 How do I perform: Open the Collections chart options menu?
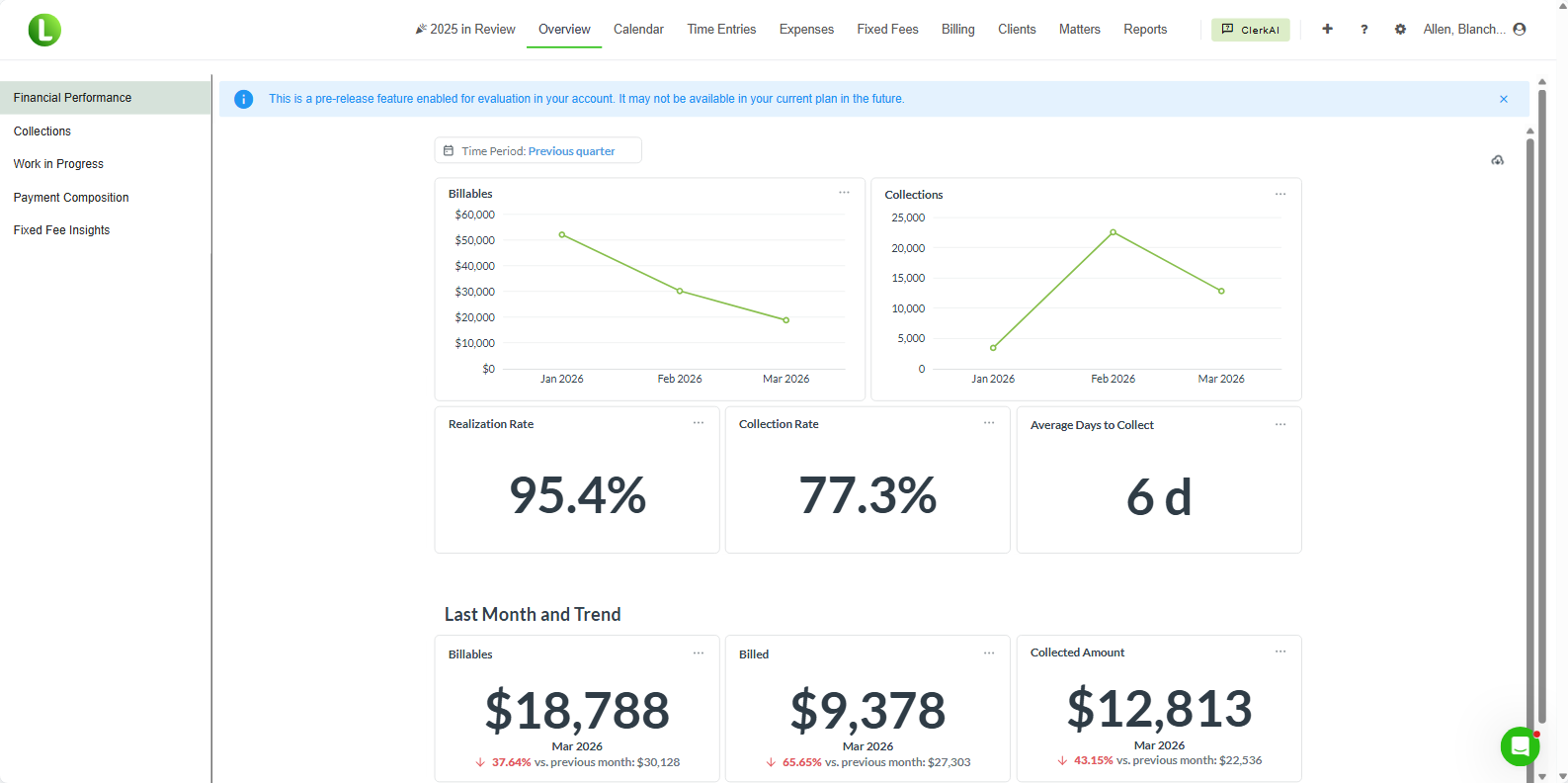tap(1280, 194)
